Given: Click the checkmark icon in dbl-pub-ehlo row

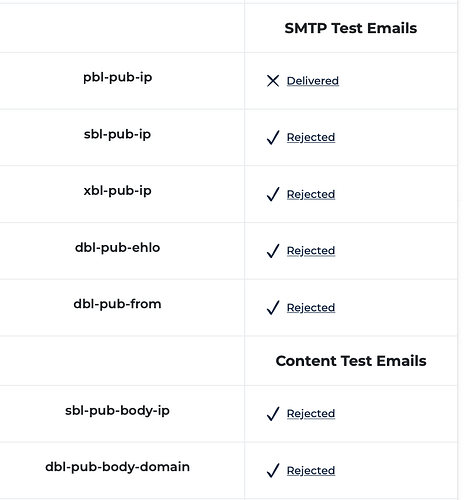Looking at the screenshot, I should click(273, 251).
